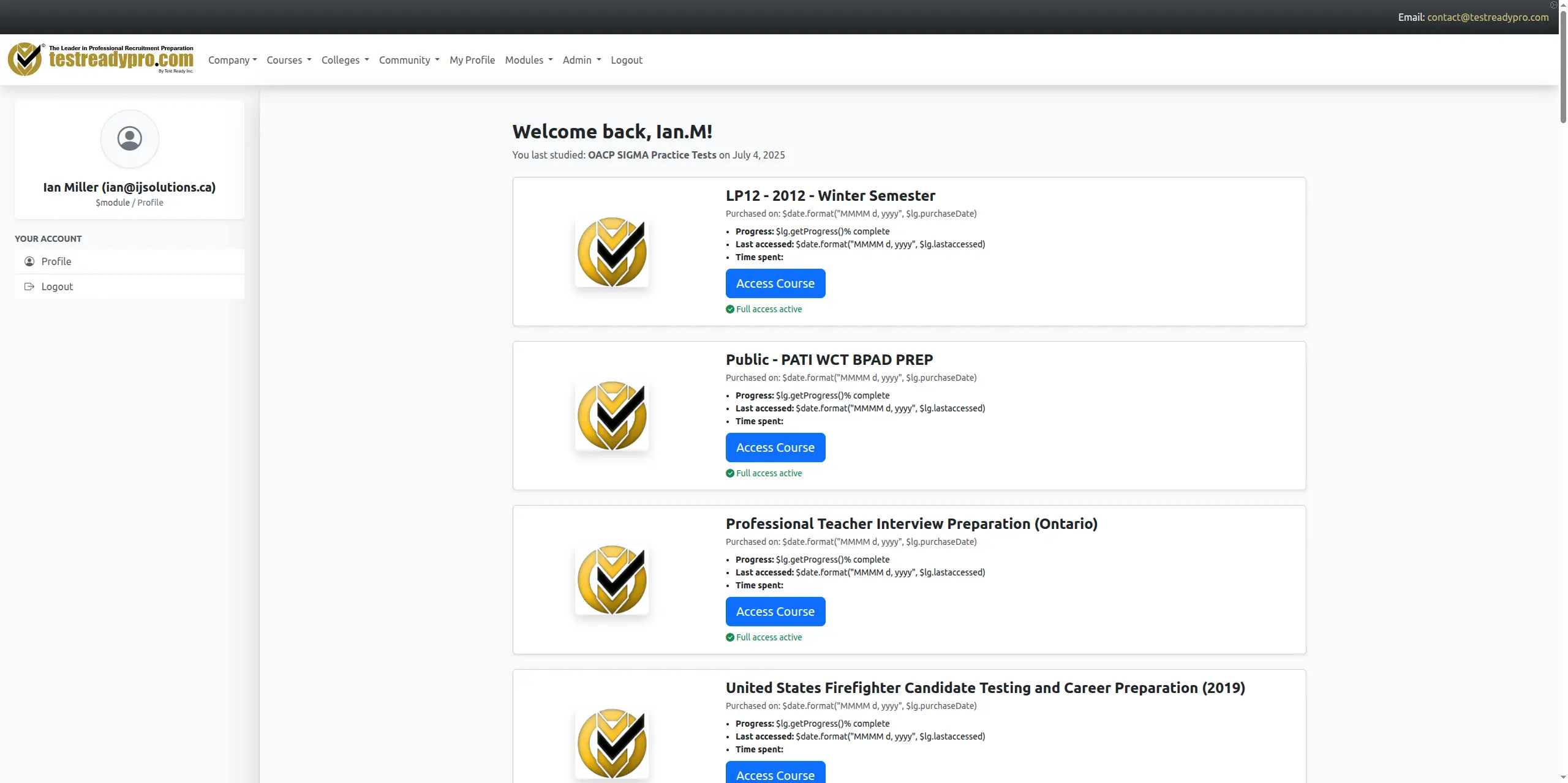Expand the Company dropdown menu
The image size is (1568, 783).
tap(232, 60)
